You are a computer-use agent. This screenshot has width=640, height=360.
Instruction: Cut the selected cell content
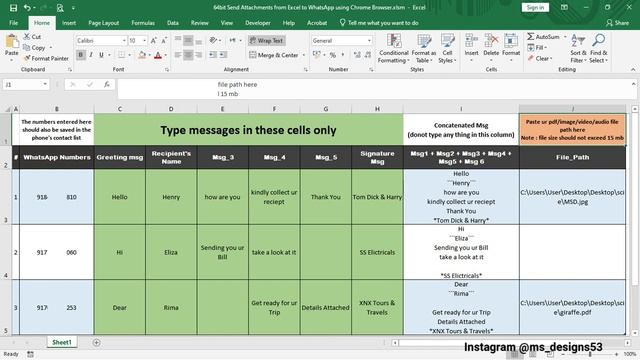[32, 37]
